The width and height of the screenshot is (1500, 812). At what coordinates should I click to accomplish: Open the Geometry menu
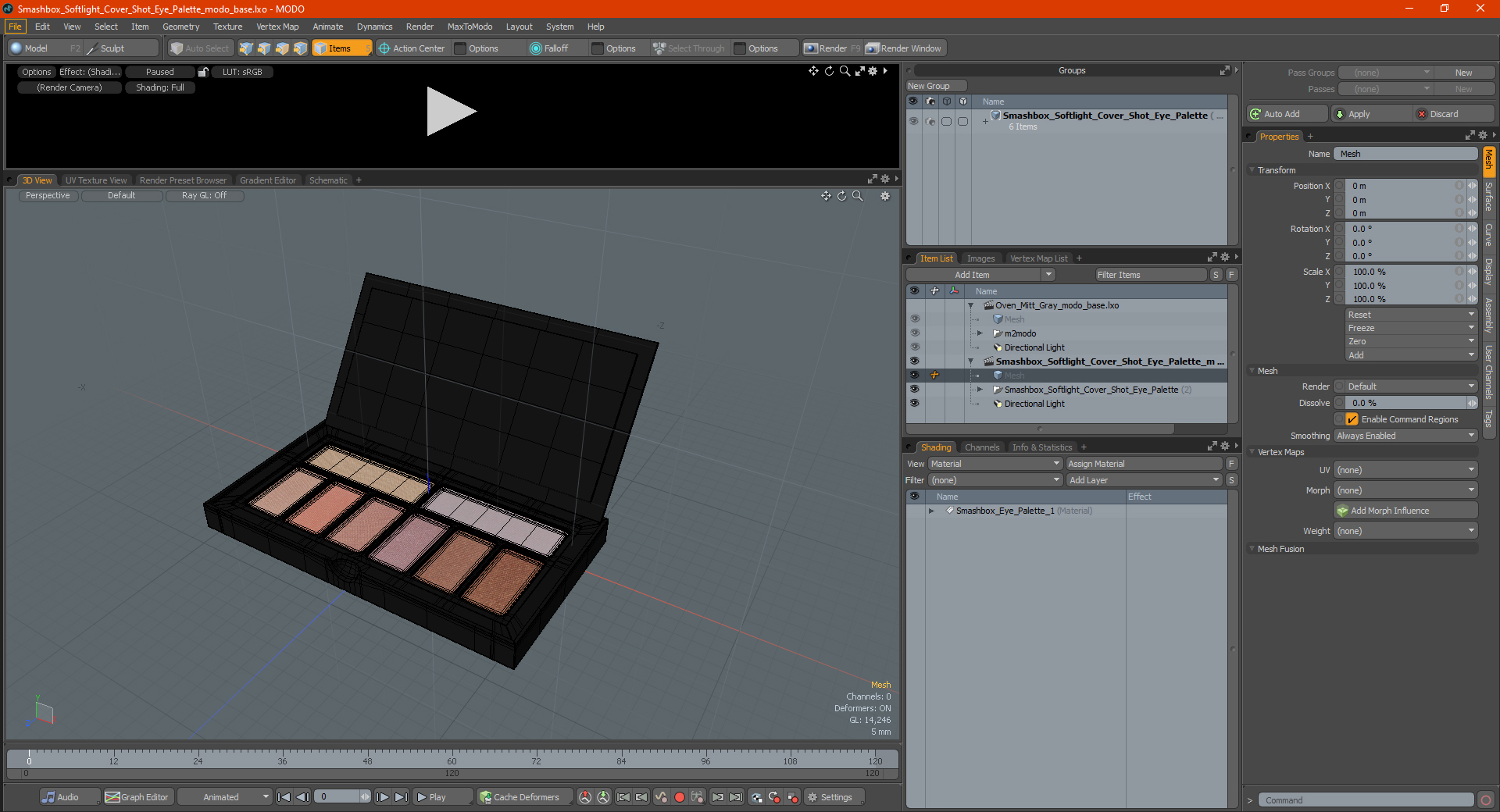[x=180, y=27]
